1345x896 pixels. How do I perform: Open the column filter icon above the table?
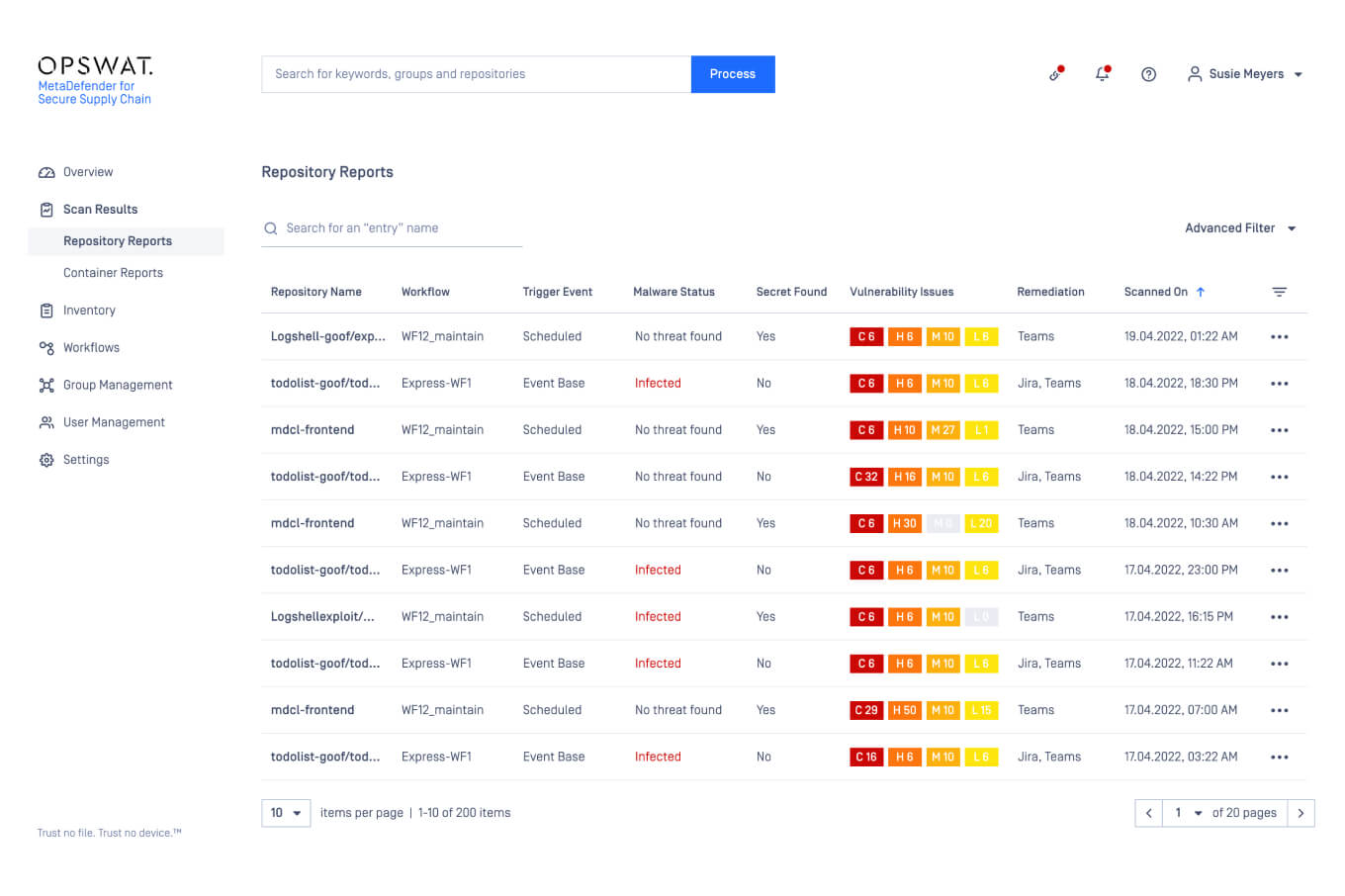tap(1279, 292)
